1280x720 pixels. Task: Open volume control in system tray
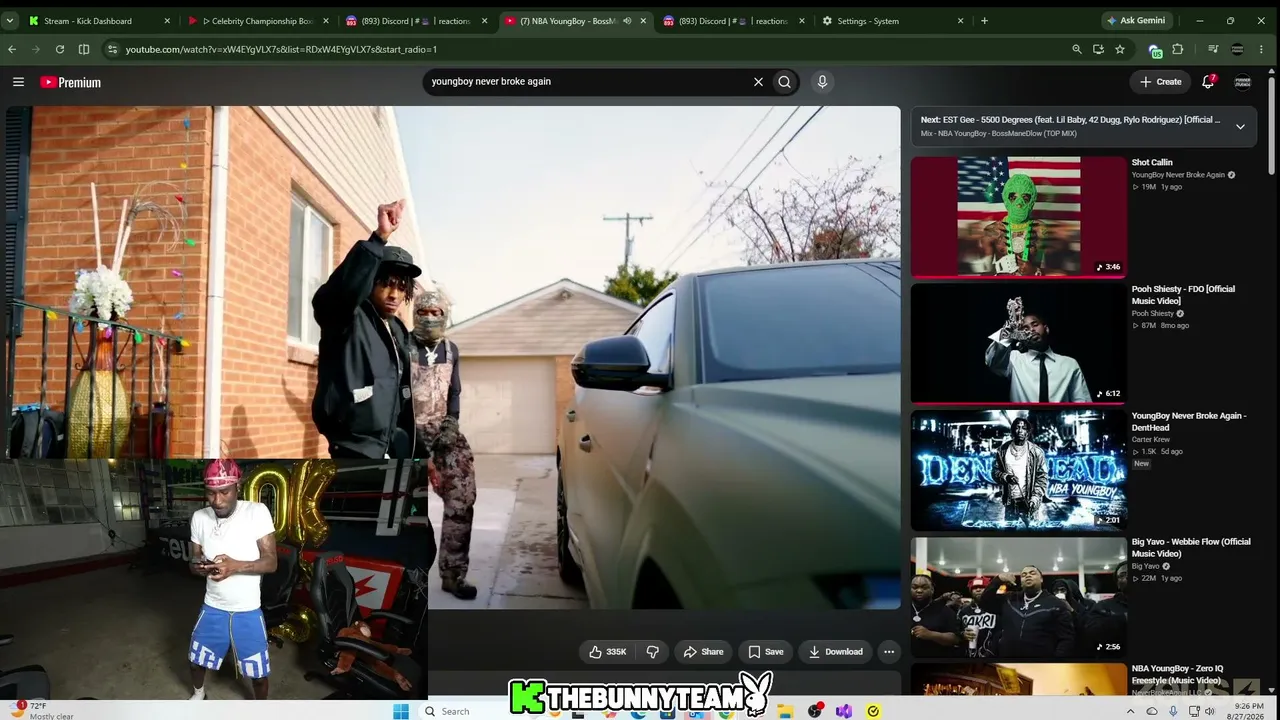click(x=1211, y=711)
